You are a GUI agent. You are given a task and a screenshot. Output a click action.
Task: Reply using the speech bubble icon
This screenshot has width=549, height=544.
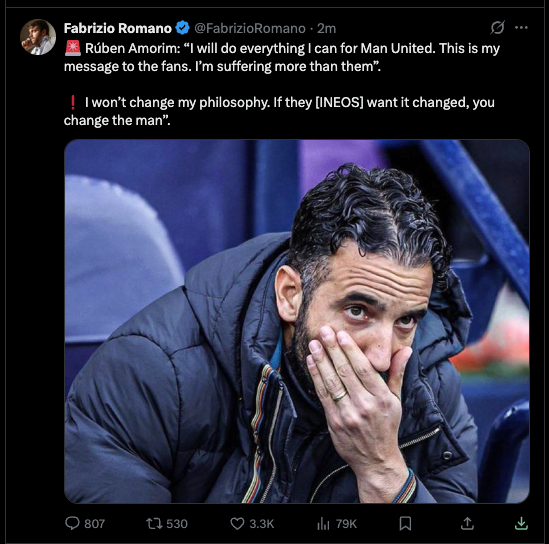(x=72, y=523)
